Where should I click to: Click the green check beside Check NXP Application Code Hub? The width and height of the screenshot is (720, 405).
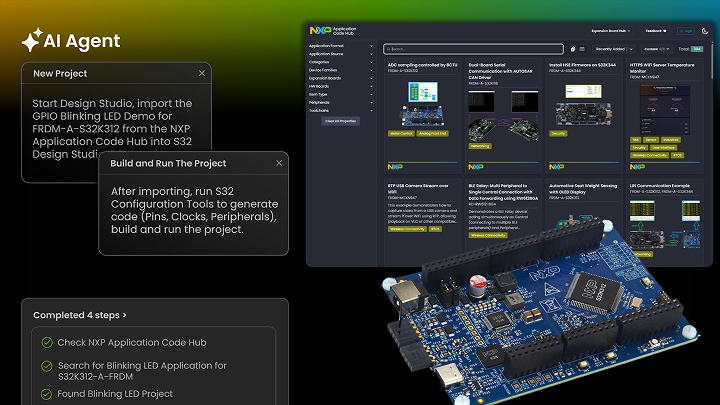47,343
